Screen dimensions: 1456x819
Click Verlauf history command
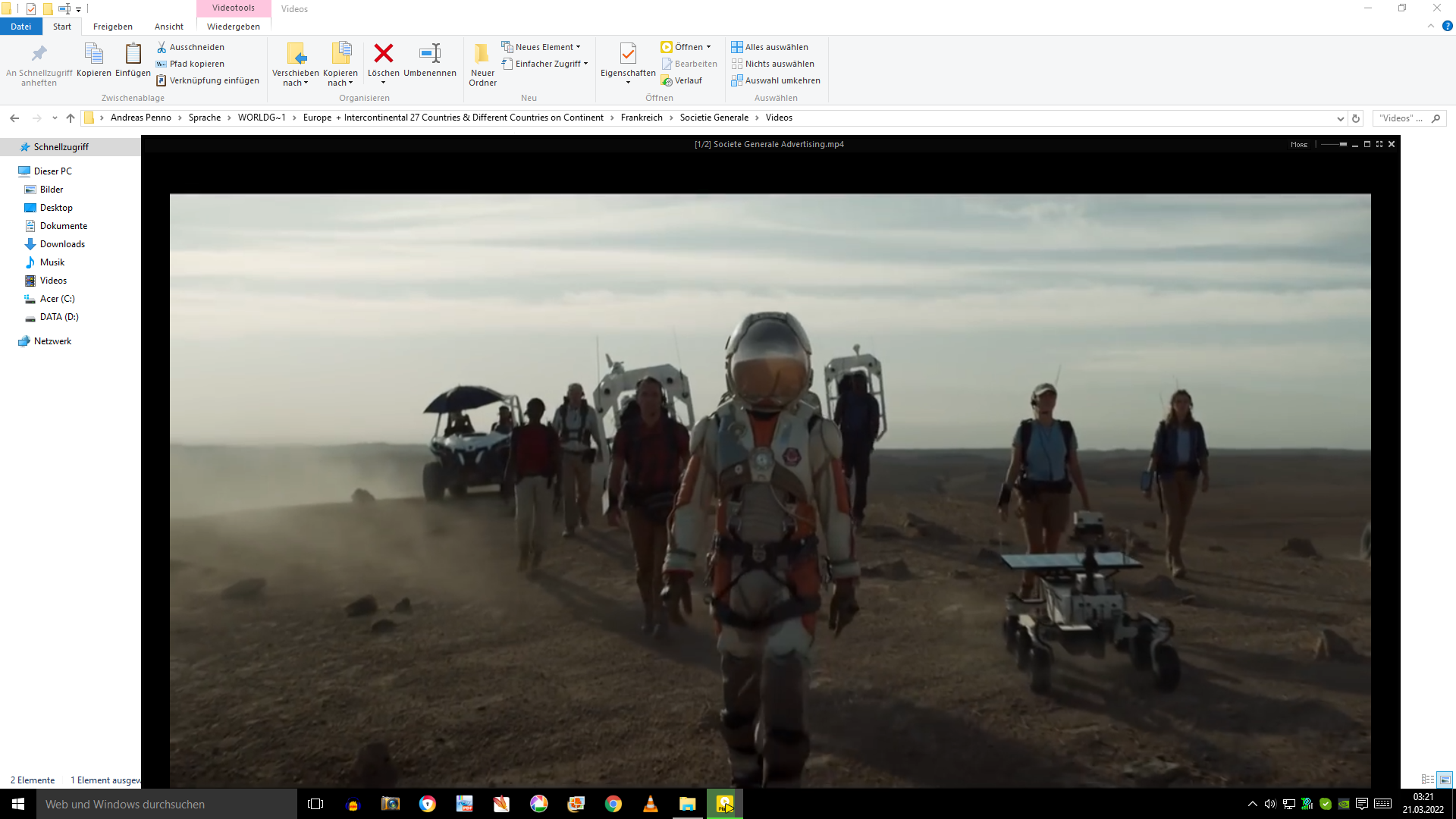(x=682, y=80)
